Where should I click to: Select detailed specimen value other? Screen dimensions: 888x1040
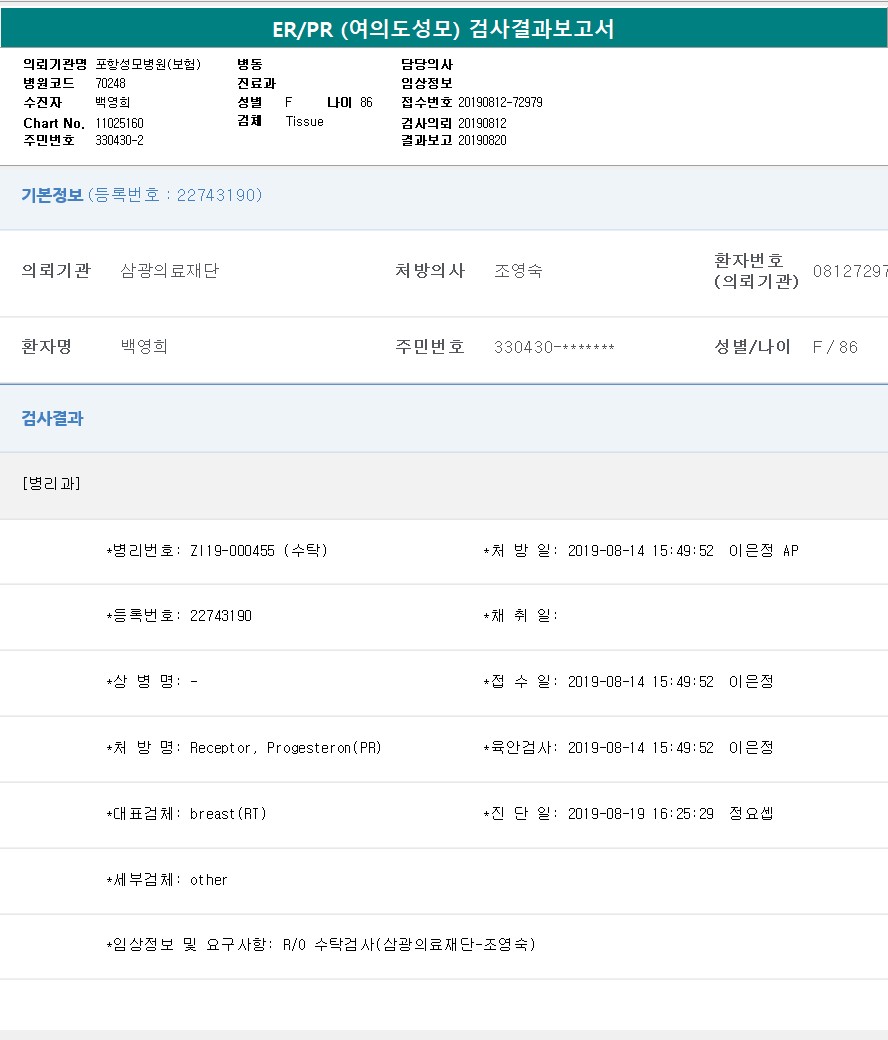[x=208, y=880]
